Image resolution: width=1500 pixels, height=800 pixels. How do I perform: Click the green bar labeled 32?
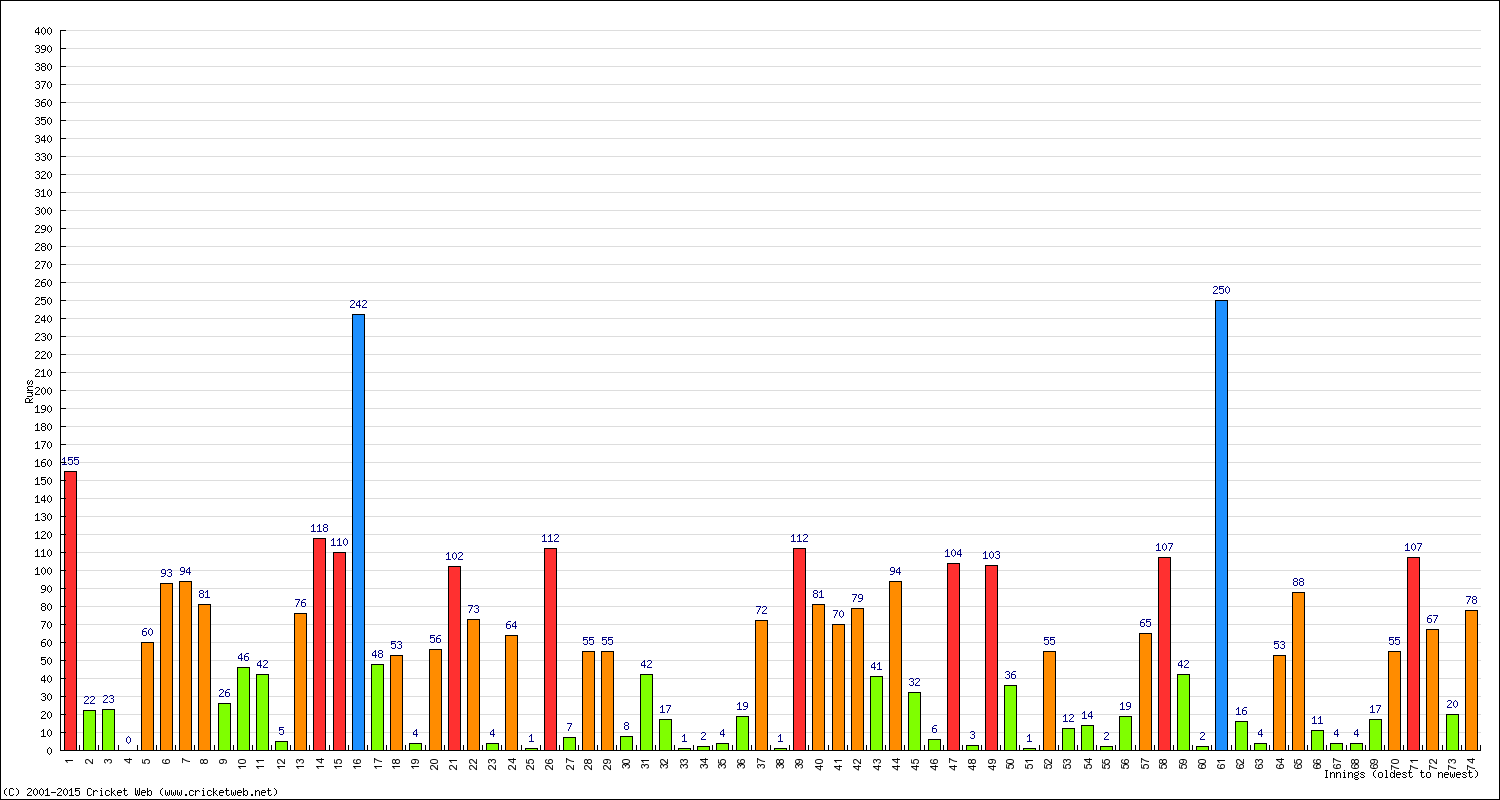point(914,721)
